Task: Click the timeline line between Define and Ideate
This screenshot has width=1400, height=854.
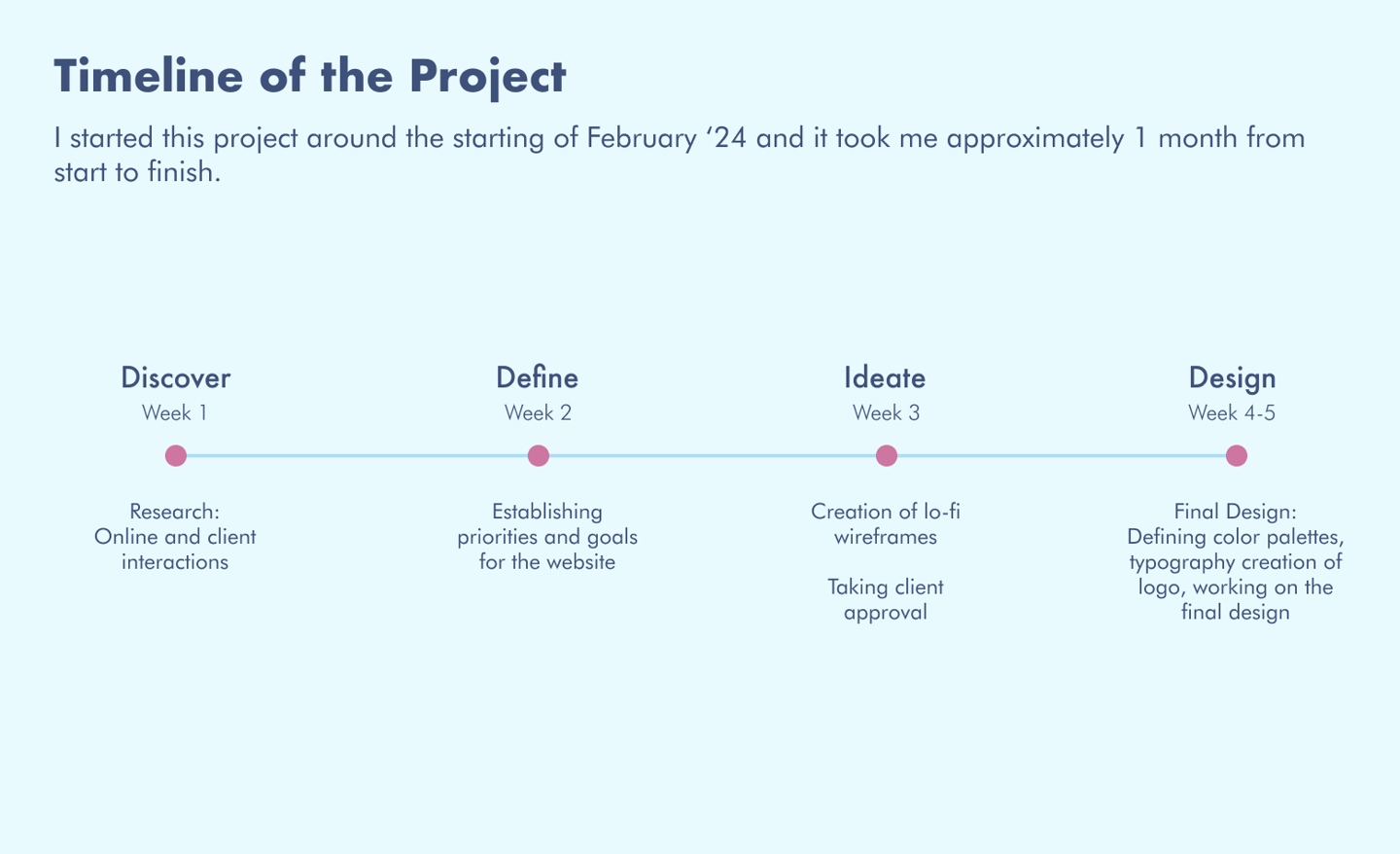Action: [x=712, y=455]
